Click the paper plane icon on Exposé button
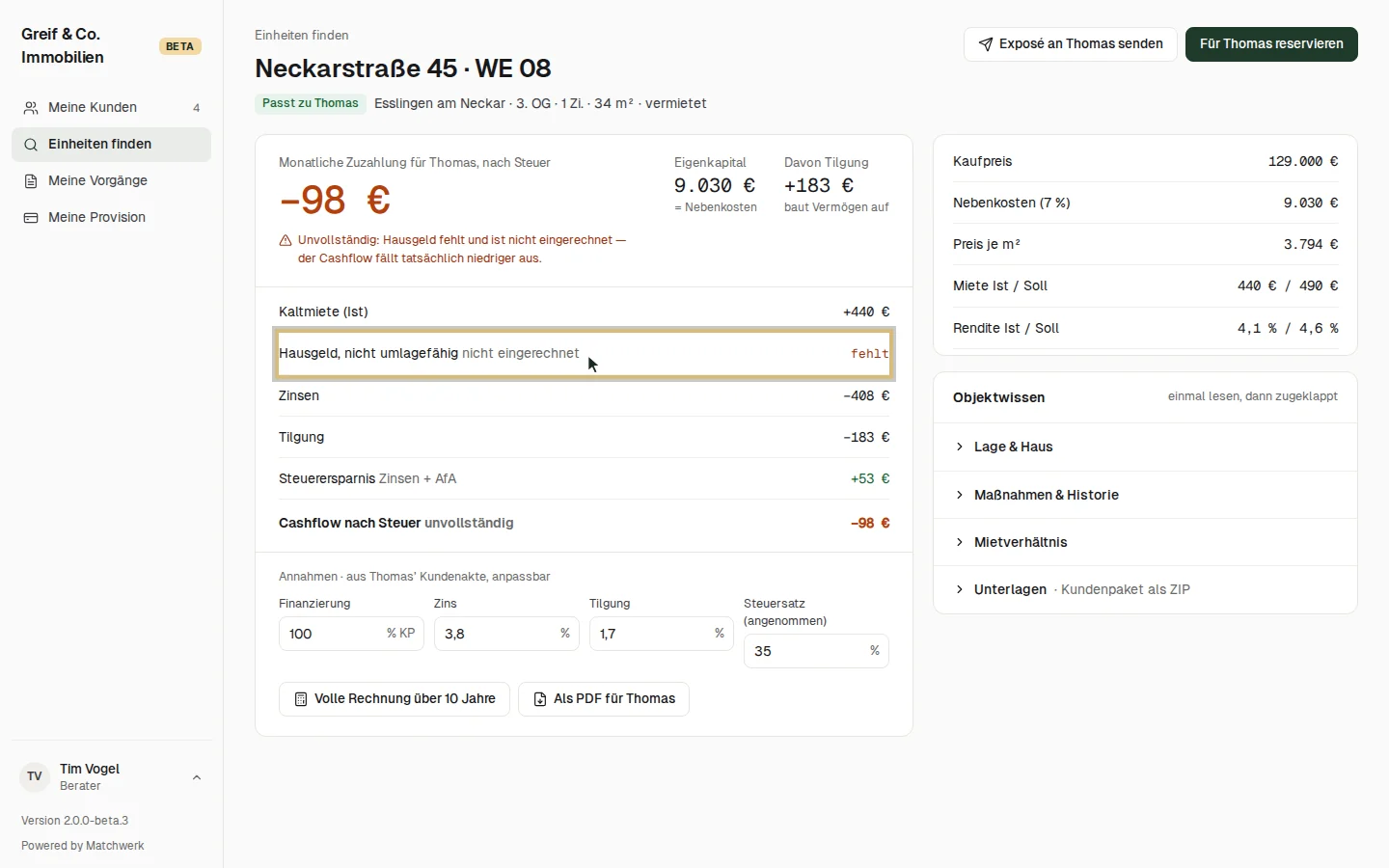Screen dimensions: 1389x868 pos(986,43)
